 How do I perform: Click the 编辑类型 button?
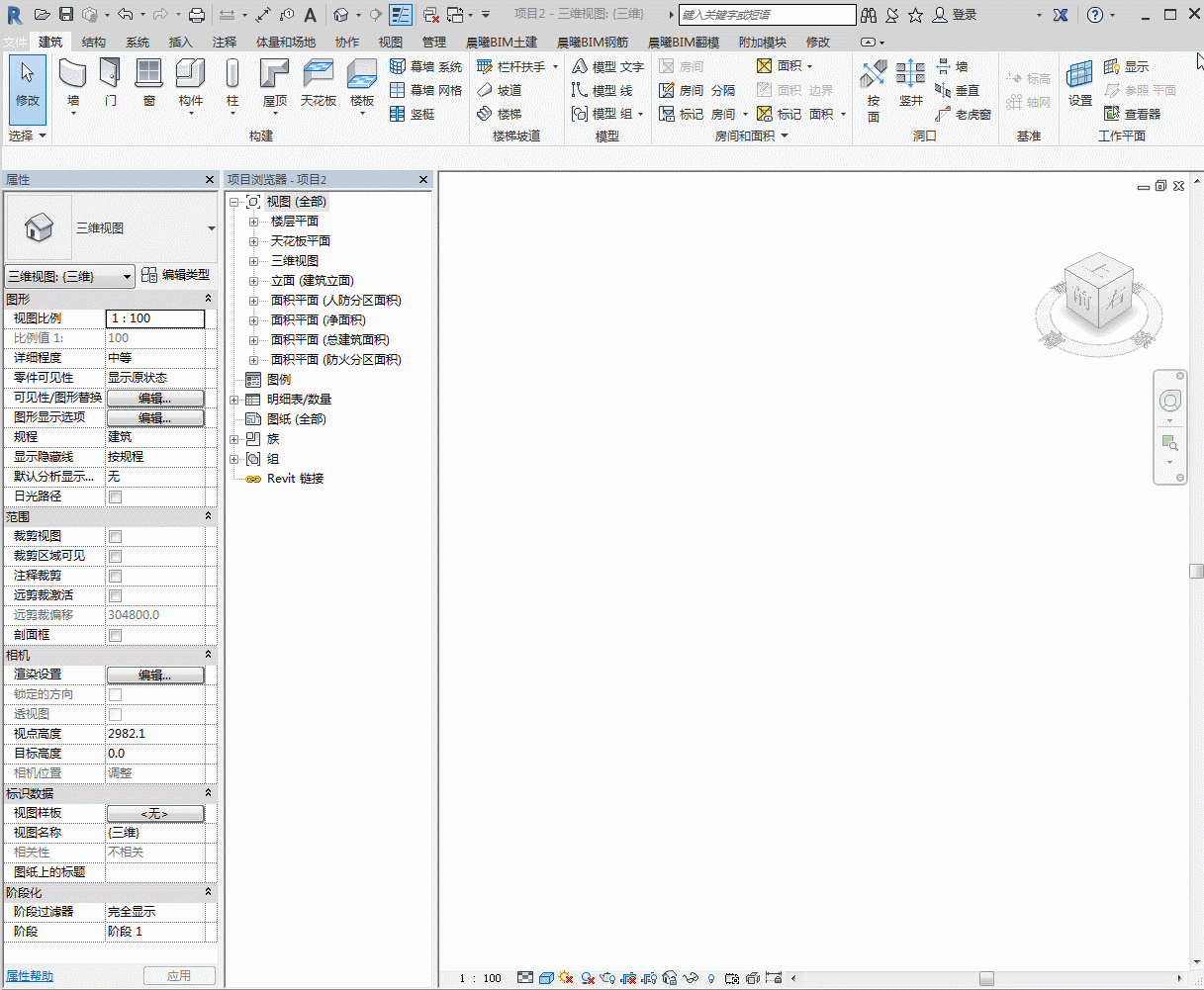(x=175, y=275)
